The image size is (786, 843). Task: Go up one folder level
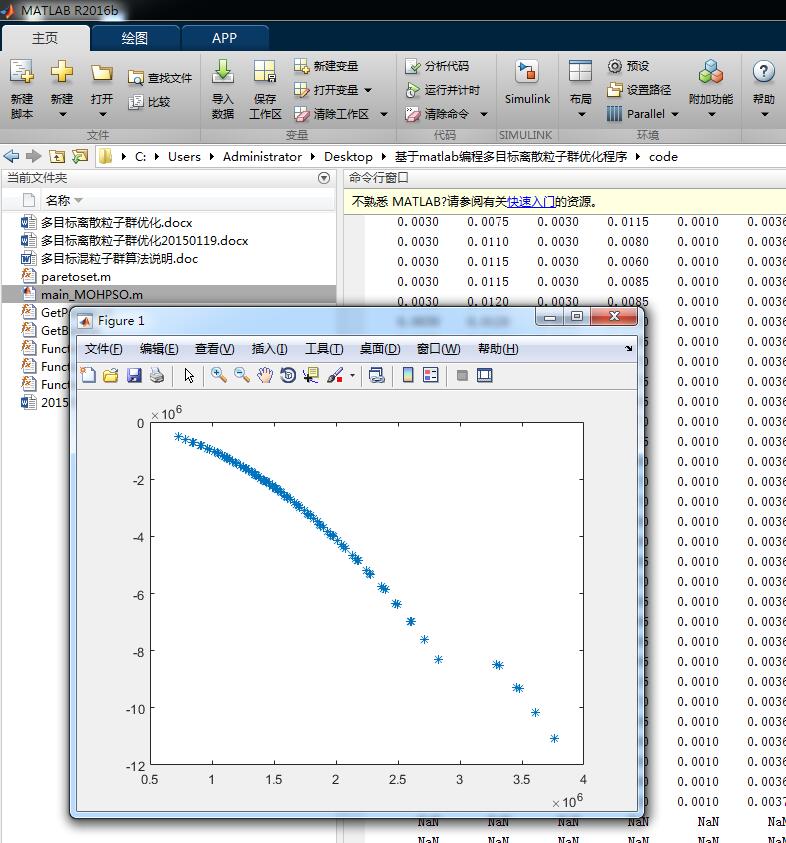(x=57, y=156)
